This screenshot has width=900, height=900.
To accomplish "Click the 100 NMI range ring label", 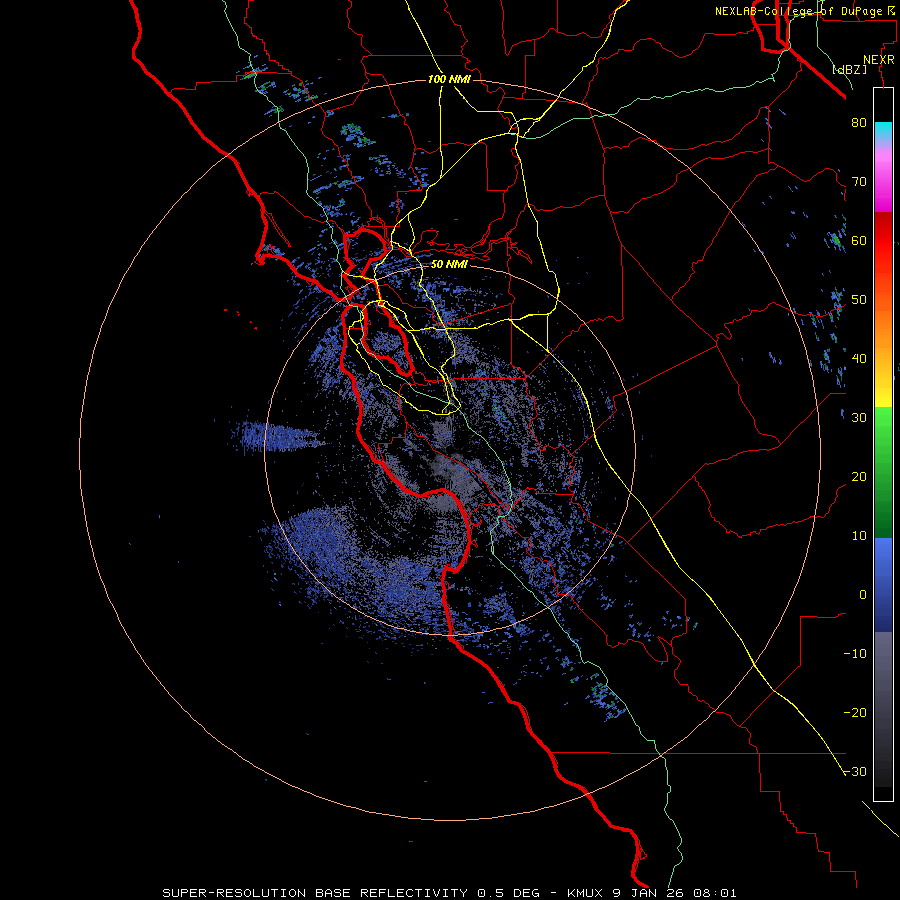I will pyautogui.click(x=449, y=79).
